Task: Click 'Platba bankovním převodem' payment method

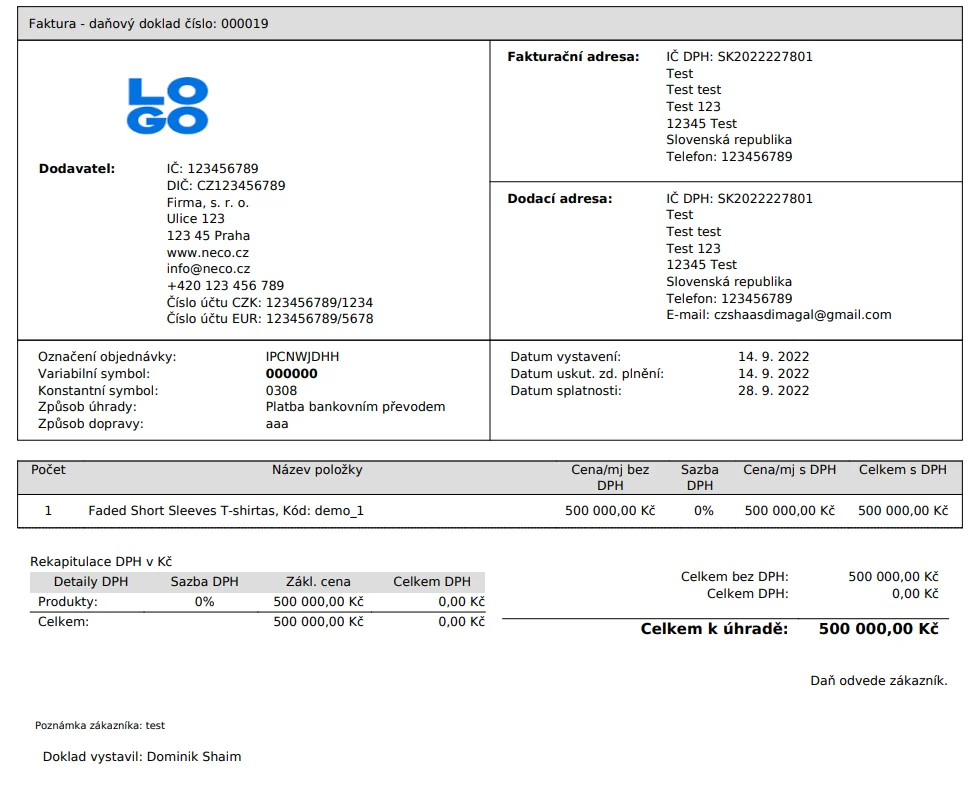Action: (355, 407)
